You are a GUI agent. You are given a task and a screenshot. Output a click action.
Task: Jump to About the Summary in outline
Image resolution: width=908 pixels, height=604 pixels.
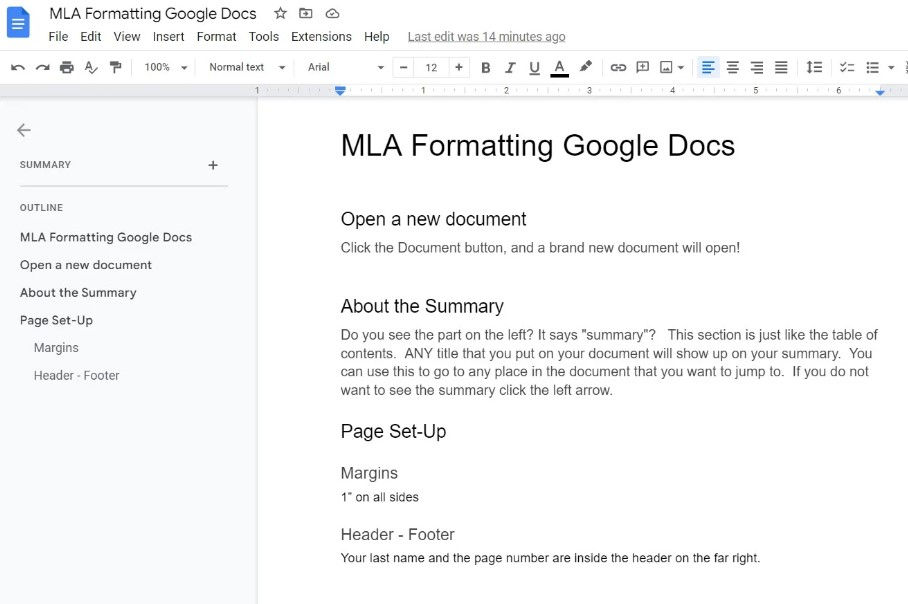tap(78, 292)
